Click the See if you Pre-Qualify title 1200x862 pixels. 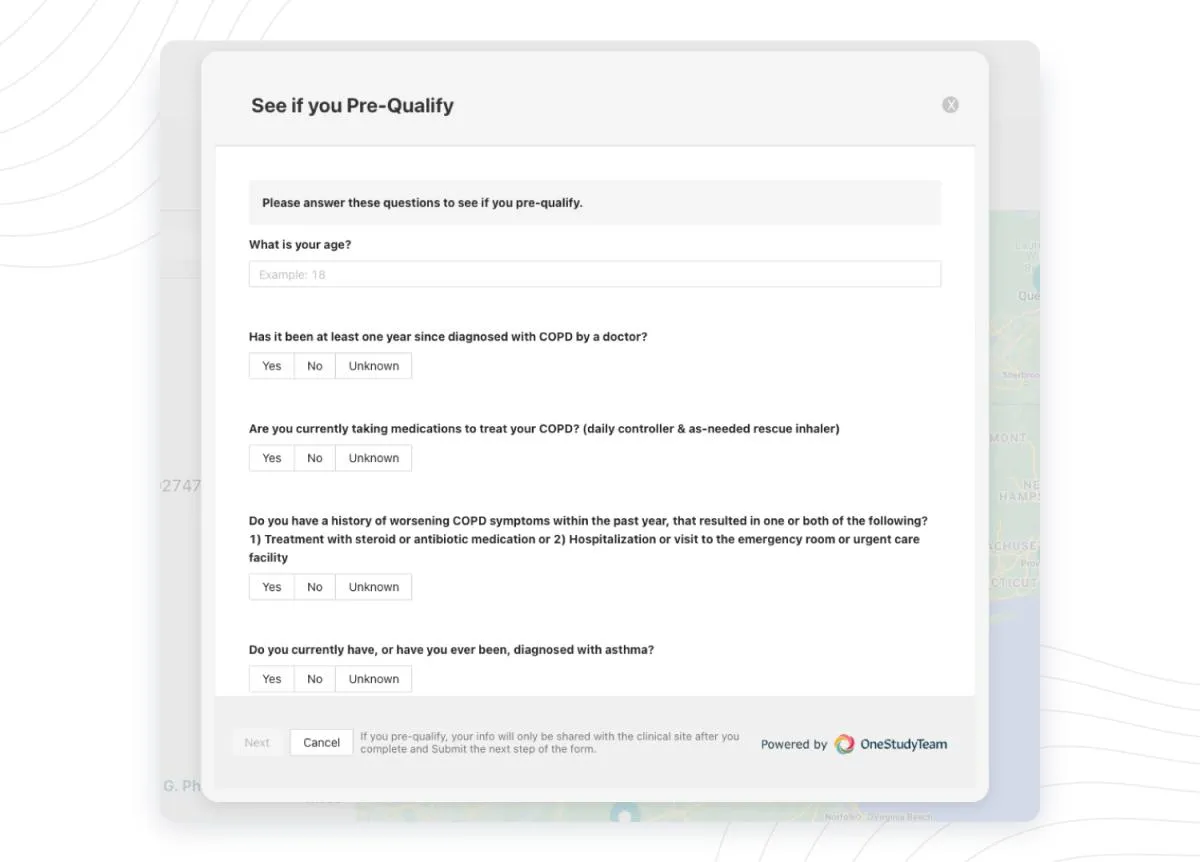pos(352,105)
